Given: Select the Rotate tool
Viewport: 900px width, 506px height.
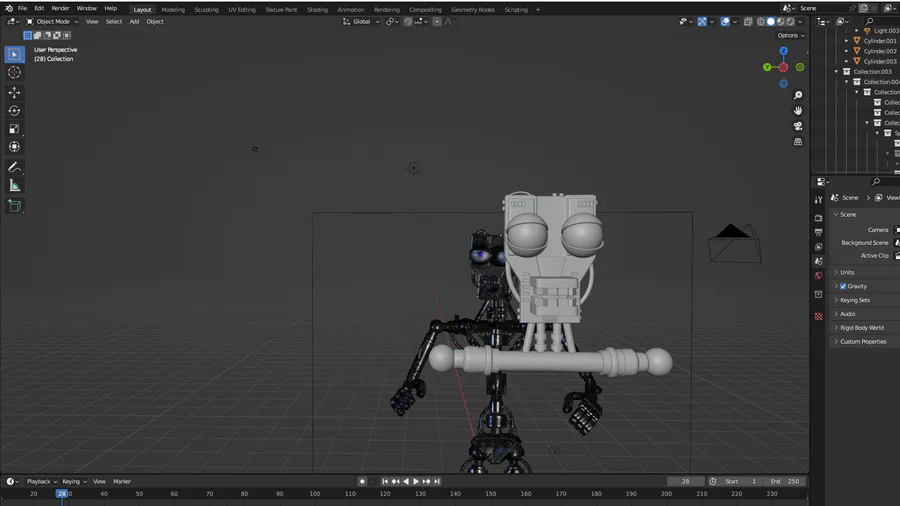Looking at the screenshot, I should pyautogui.click(x=14, y=111).
